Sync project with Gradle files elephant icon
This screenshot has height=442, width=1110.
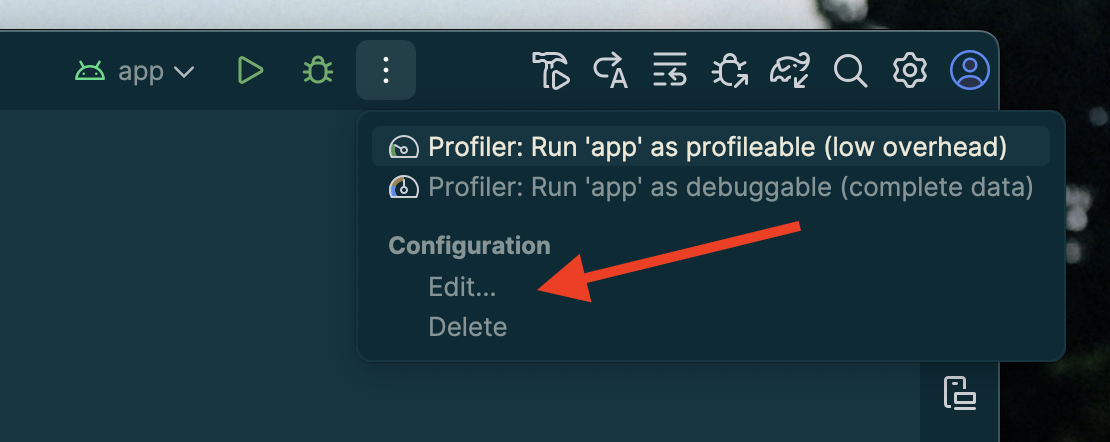pos(790,71)
